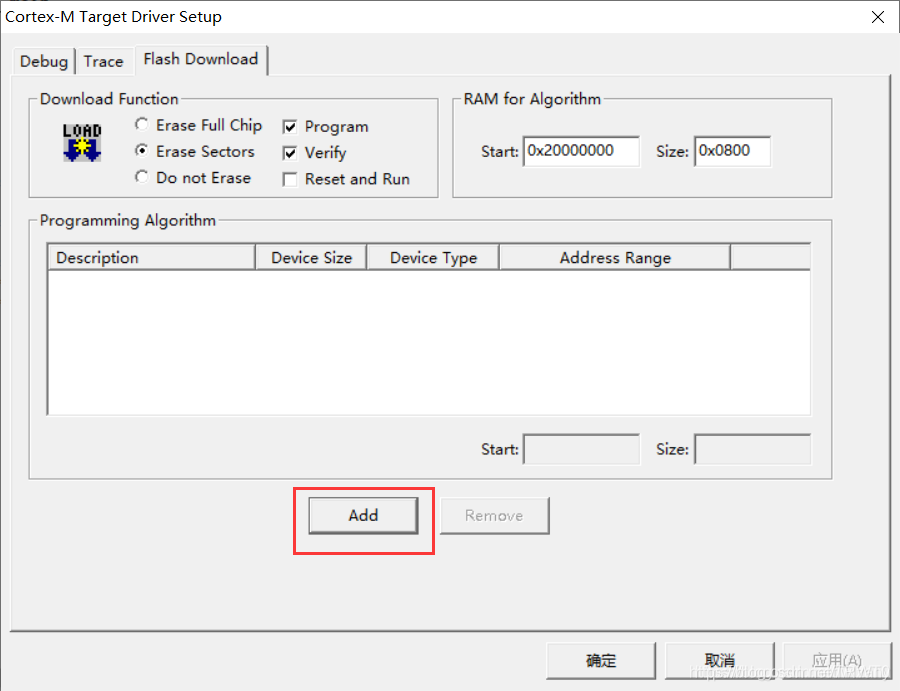Click Programming Algorithm Size field
This screenshot has height=691, width=900.
[752, 449]
